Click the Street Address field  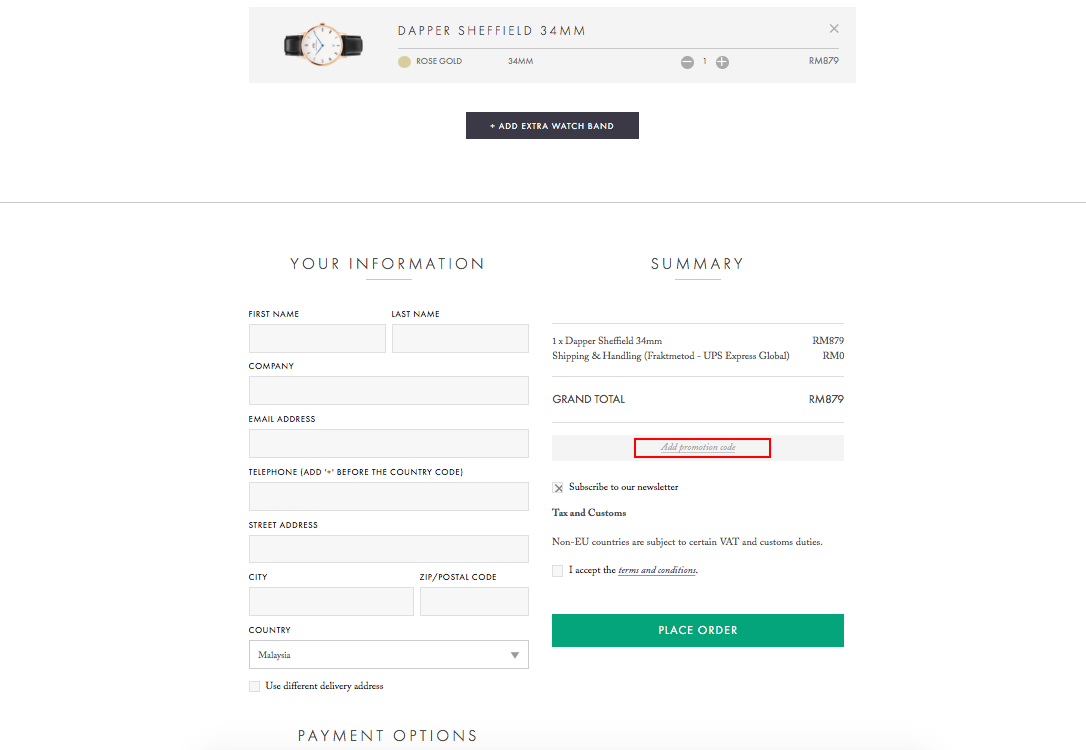(x=389, y=548)
